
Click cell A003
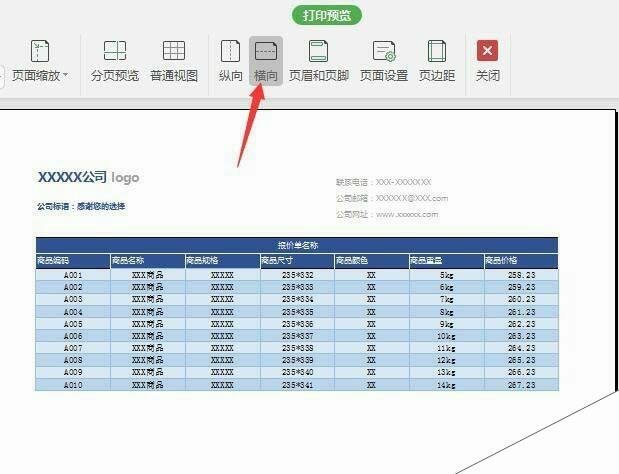click(x=73, y=299)
